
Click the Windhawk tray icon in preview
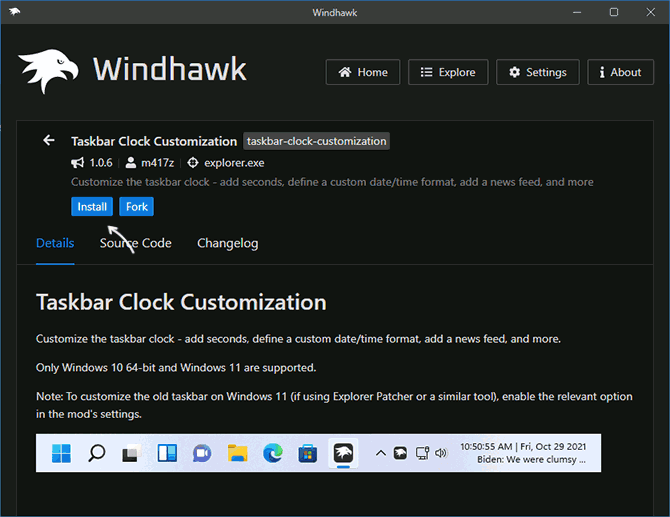click(400, 453)
